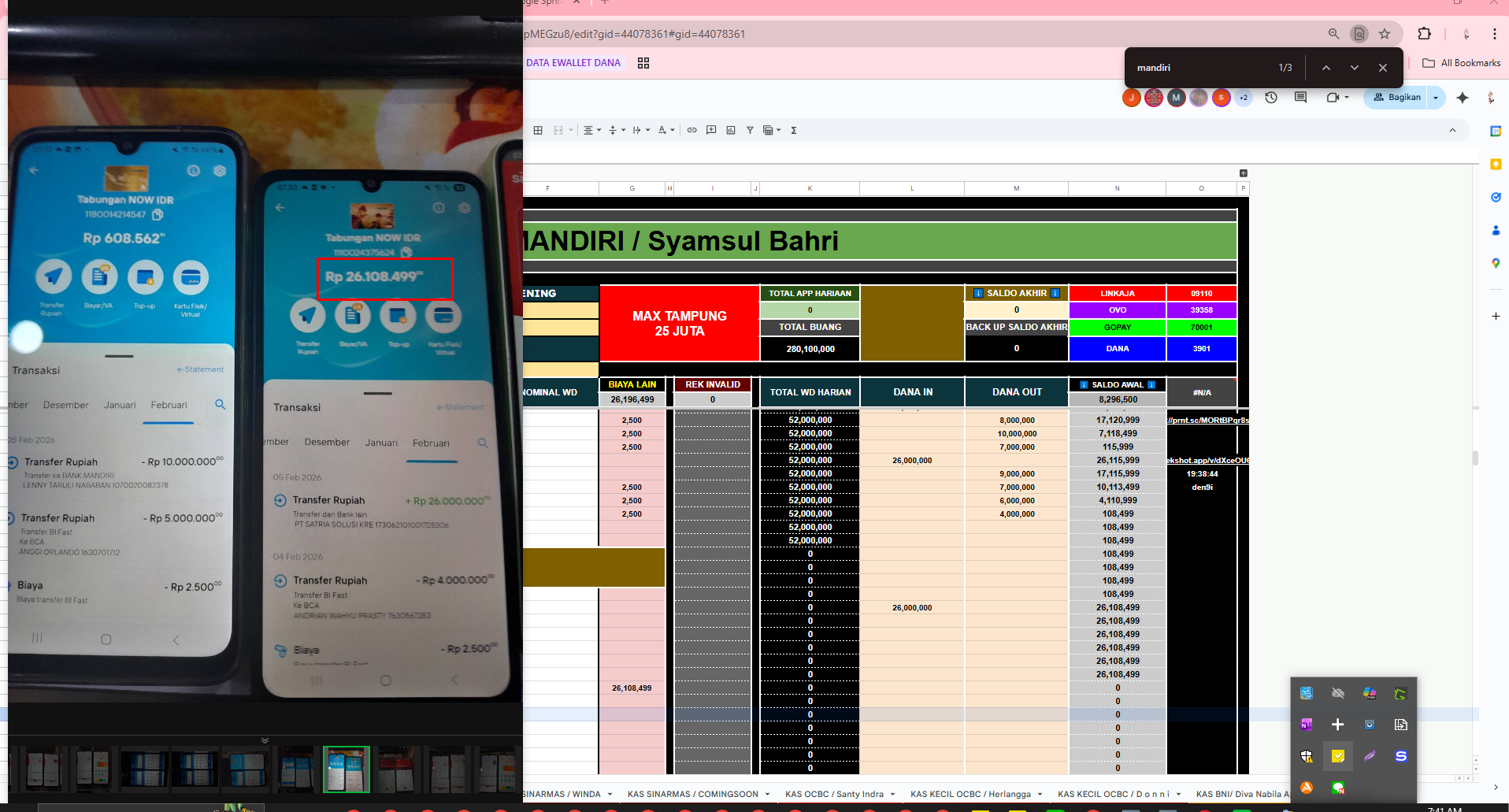1509x812 pixels.
Task: Get add-ons via the side panel plus
Action: click(1496, 316)
